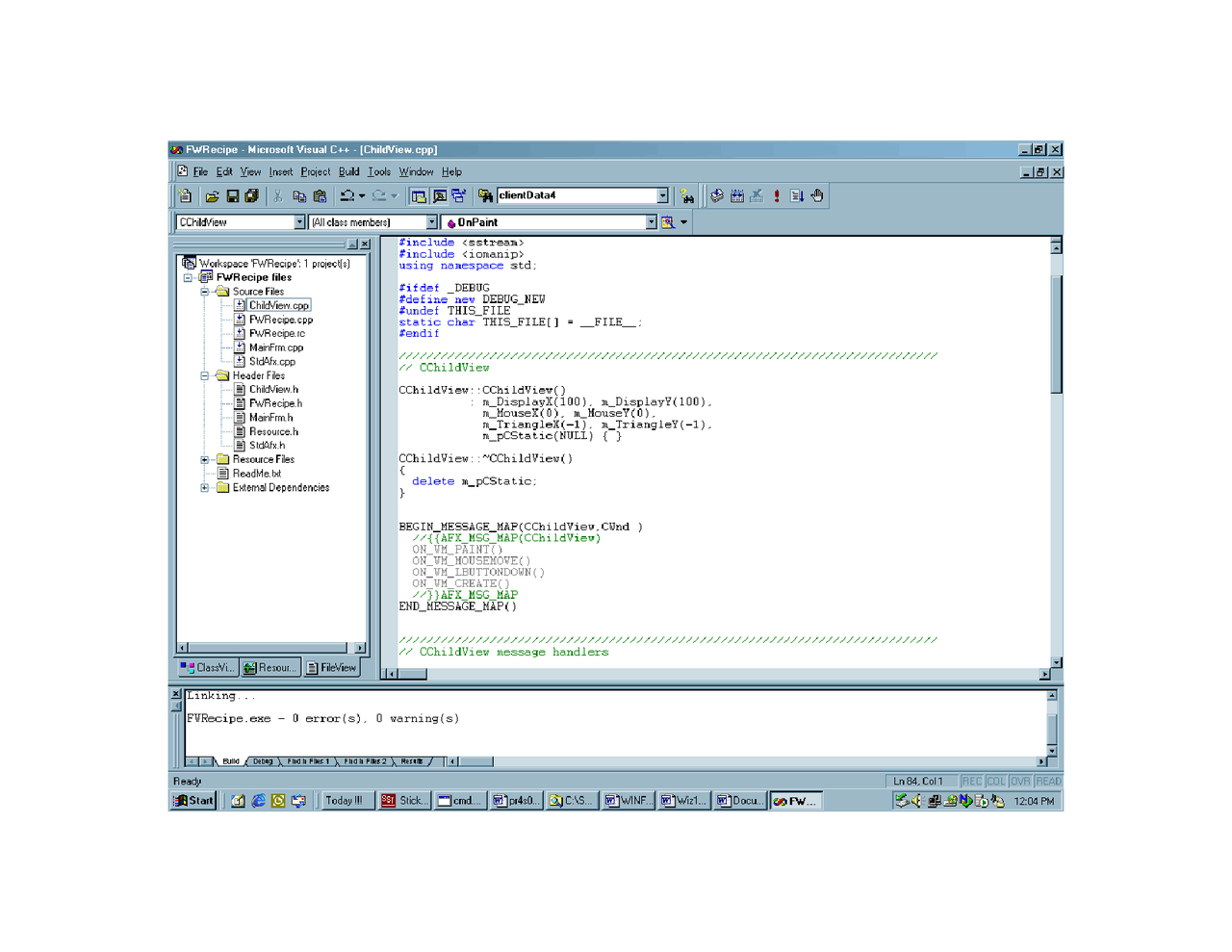Toggle the Output window icon
This screenshot has width=1232, height=952.
point(439,195)
